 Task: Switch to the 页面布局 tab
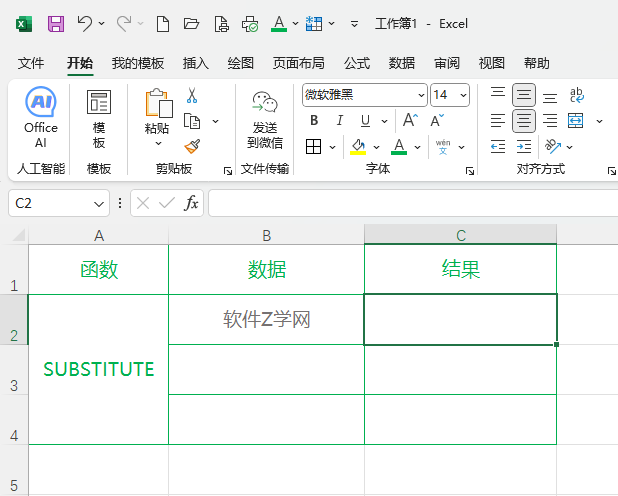pyautogui.click(x=298, y=63)
